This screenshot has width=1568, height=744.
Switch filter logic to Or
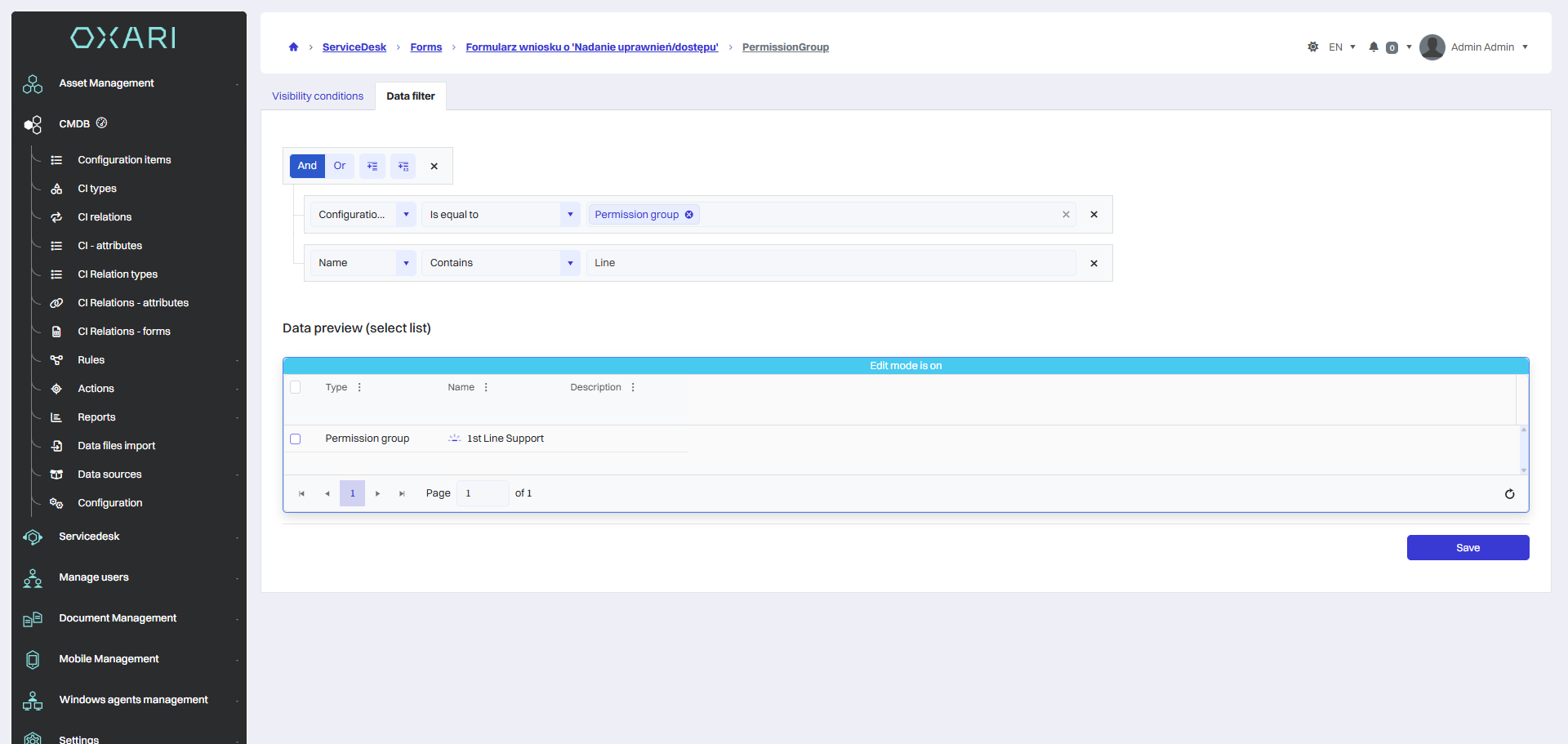pos(340,166)
